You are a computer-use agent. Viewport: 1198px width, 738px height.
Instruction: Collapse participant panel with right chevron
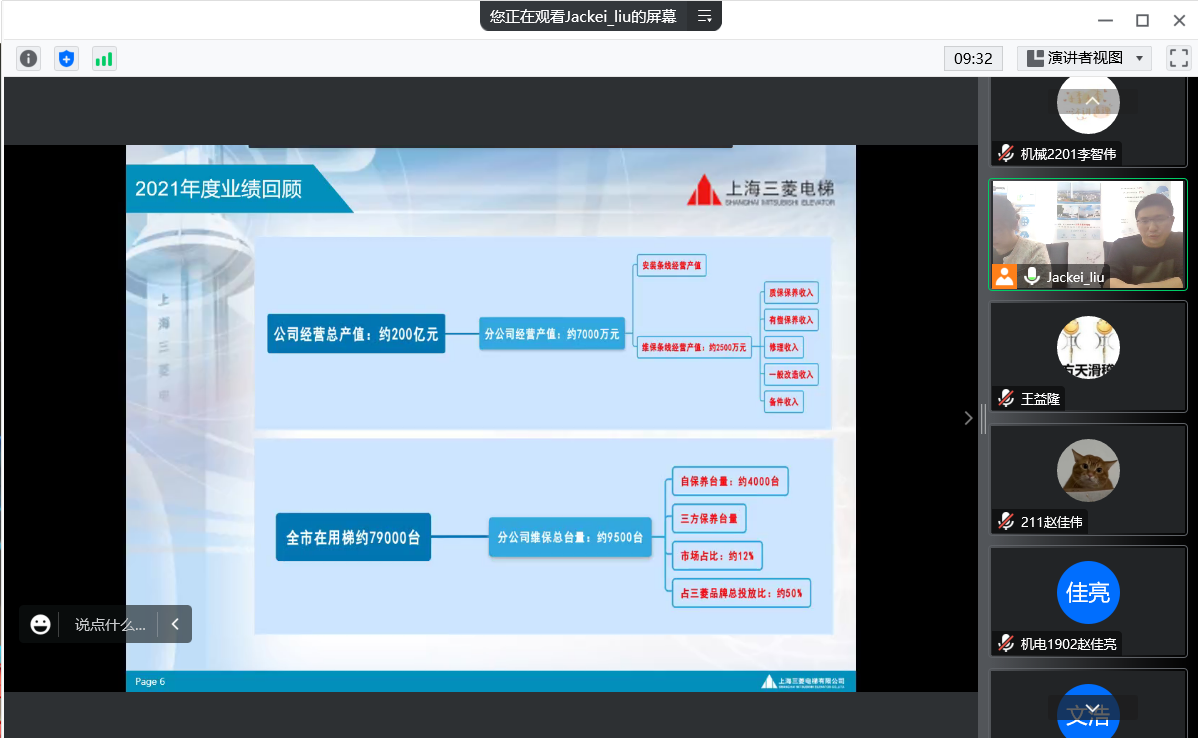[x=968, y=418]
